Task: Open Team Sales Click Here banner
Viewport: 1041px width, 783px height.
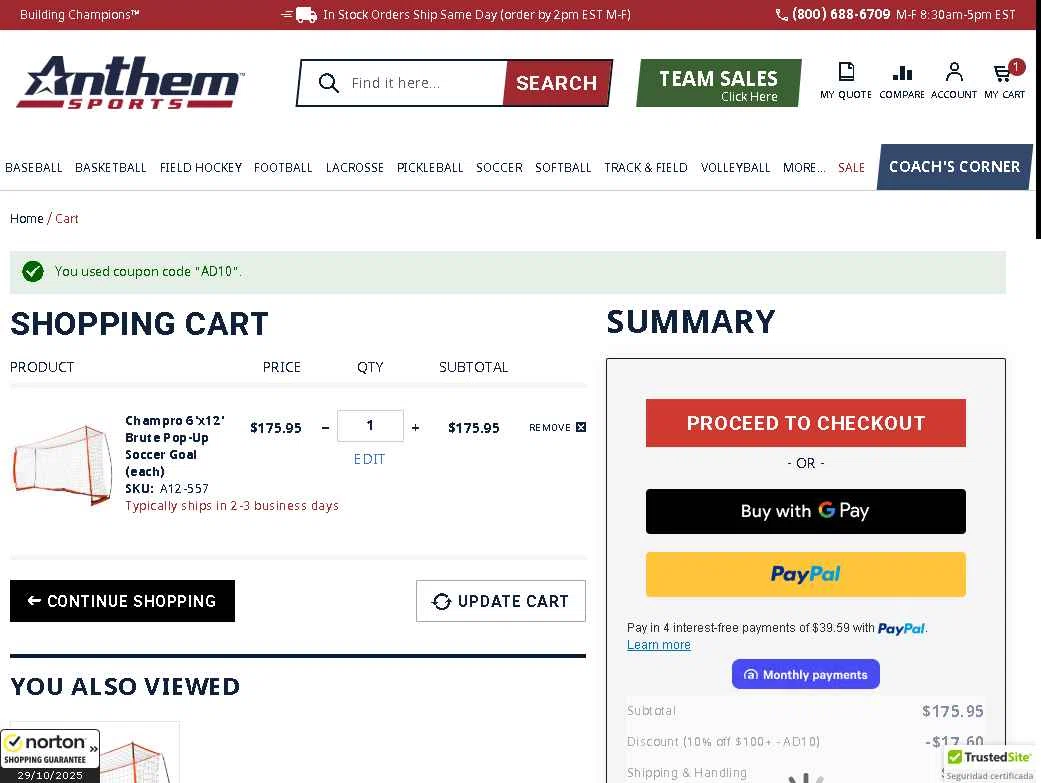Action: click(x=718, y=83)
